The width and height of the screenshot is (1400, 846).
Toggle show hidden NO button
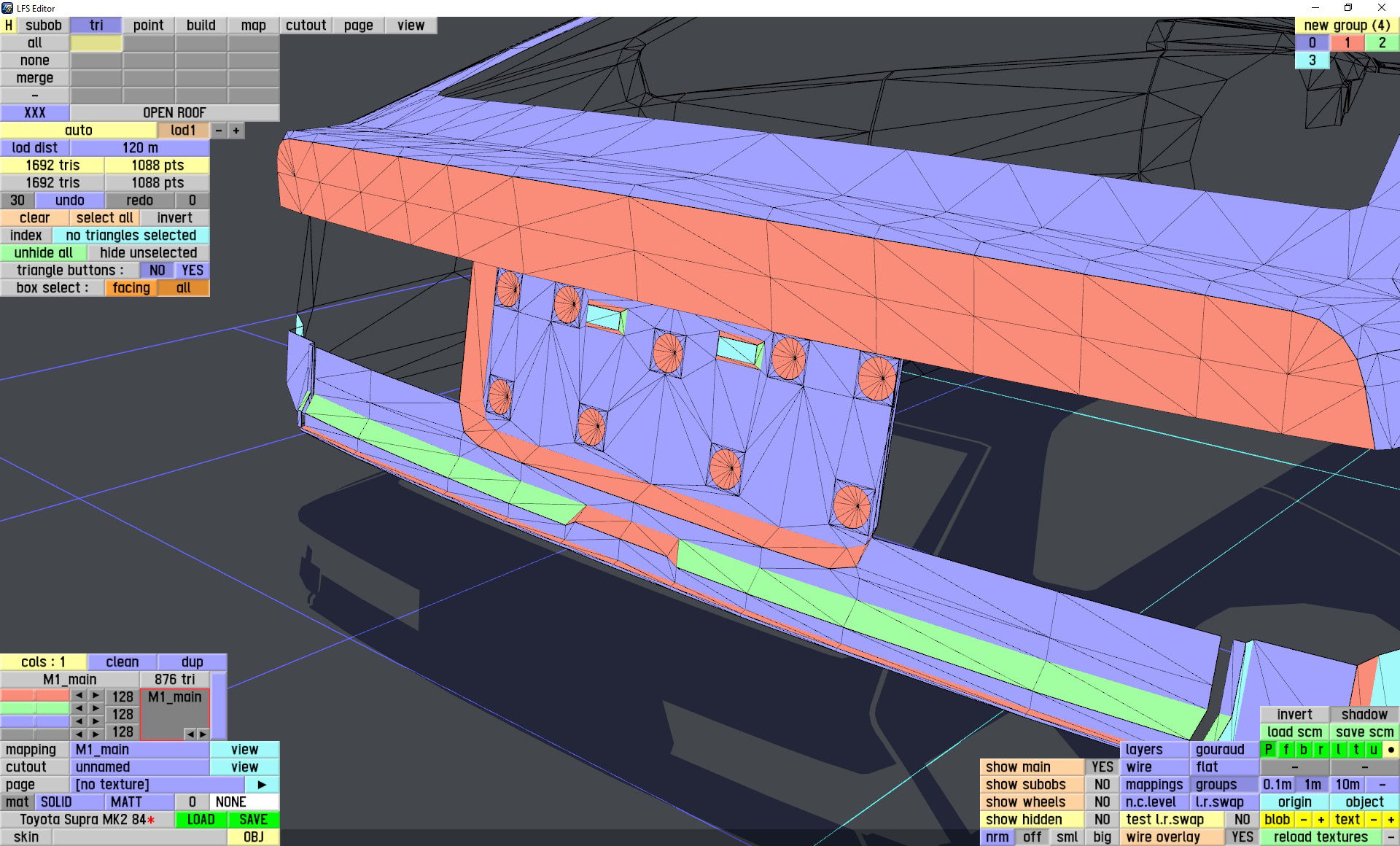(1102, 820)
